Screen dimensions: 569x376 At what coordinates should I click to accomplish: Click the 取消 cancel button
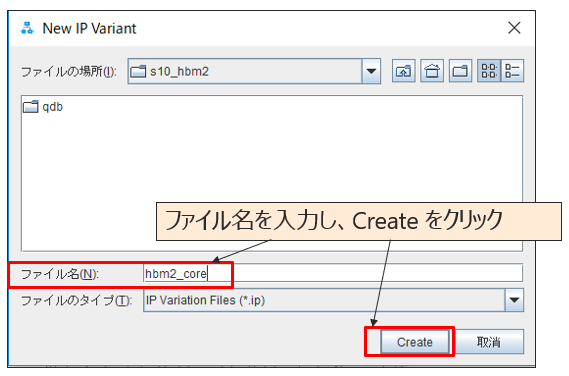click(x=489, y=342)
